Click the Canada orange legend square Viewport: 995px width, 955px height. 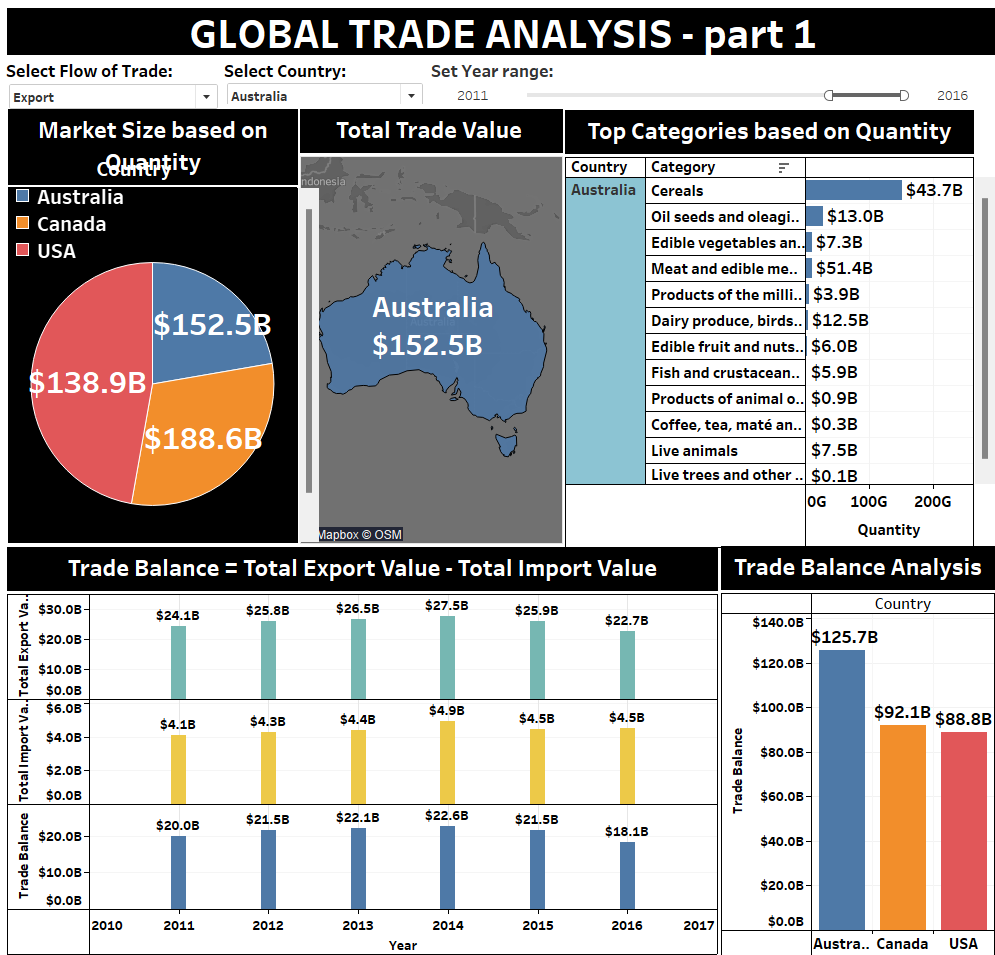[x=23, y=224]
